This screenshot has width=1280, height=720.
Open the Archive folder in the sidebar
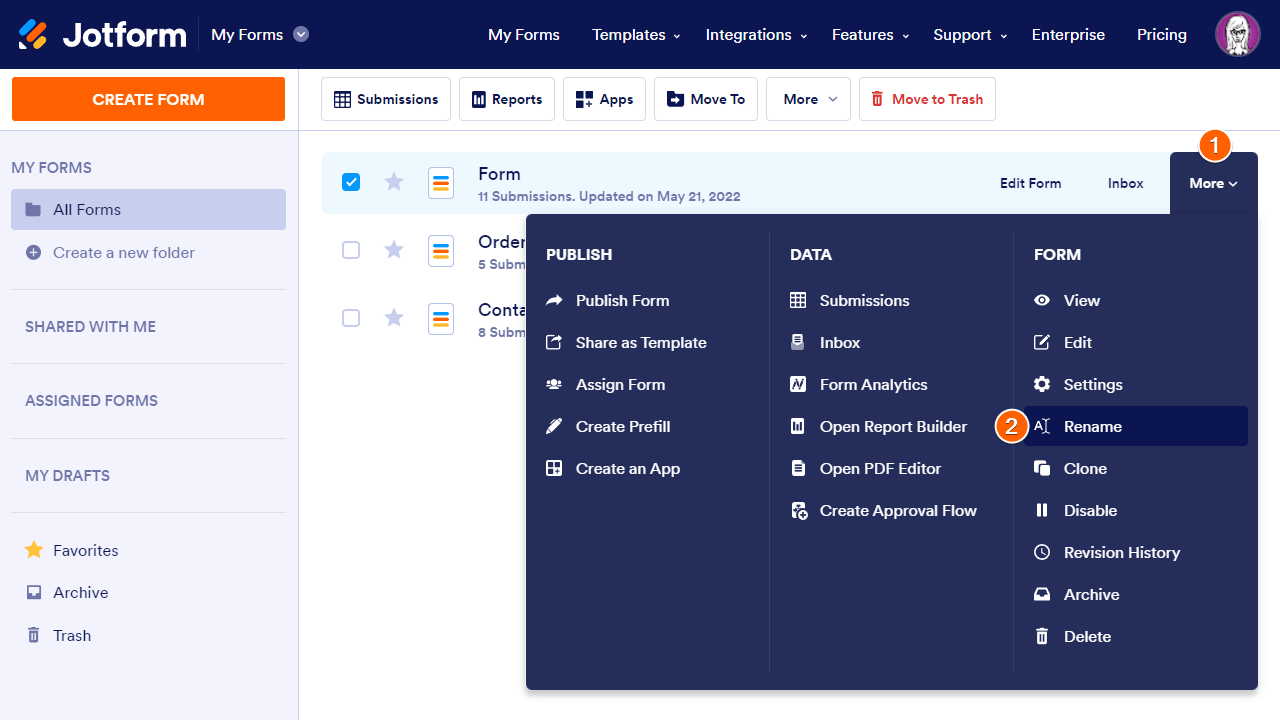80,593
